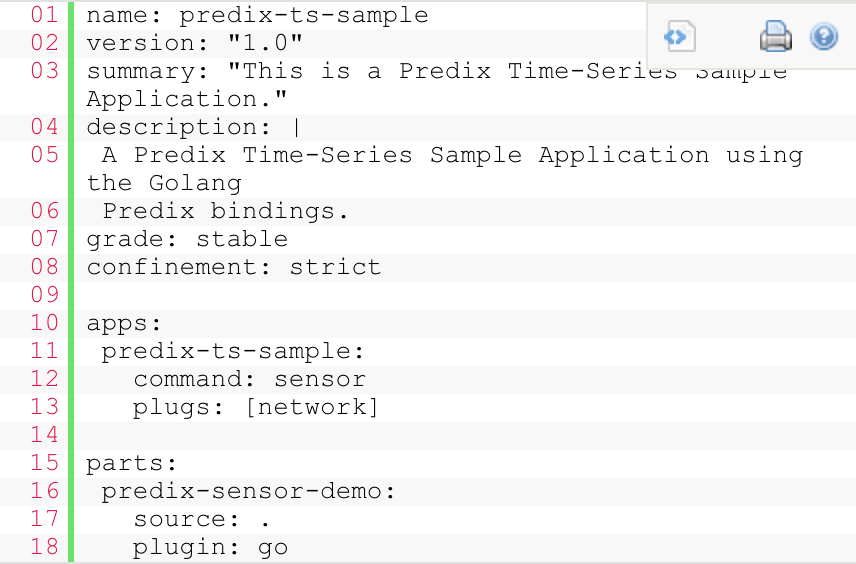This screenshot has height=564, width=856.
Task: Click the 'confinement: strict' line
Action: 234,268
